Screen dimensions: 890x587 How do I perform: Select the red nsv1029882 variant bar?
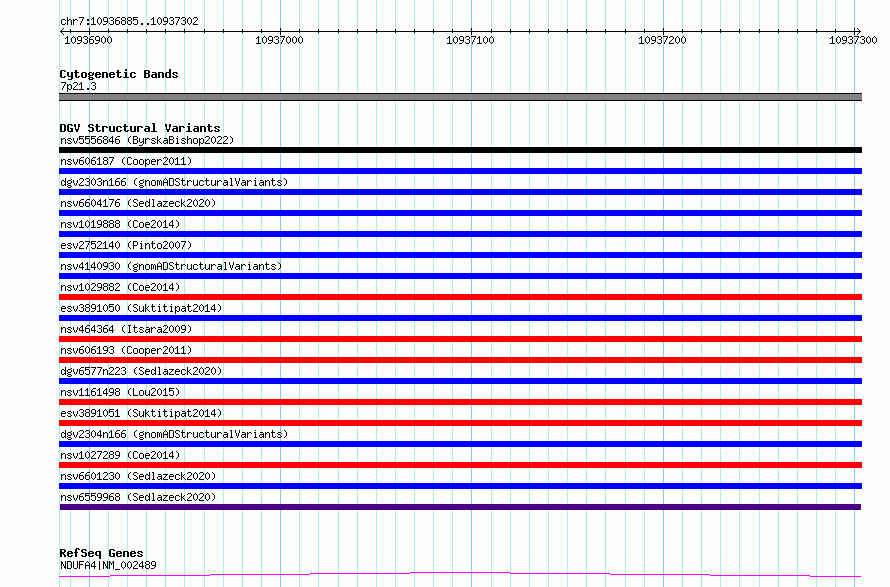pos(460,297)
